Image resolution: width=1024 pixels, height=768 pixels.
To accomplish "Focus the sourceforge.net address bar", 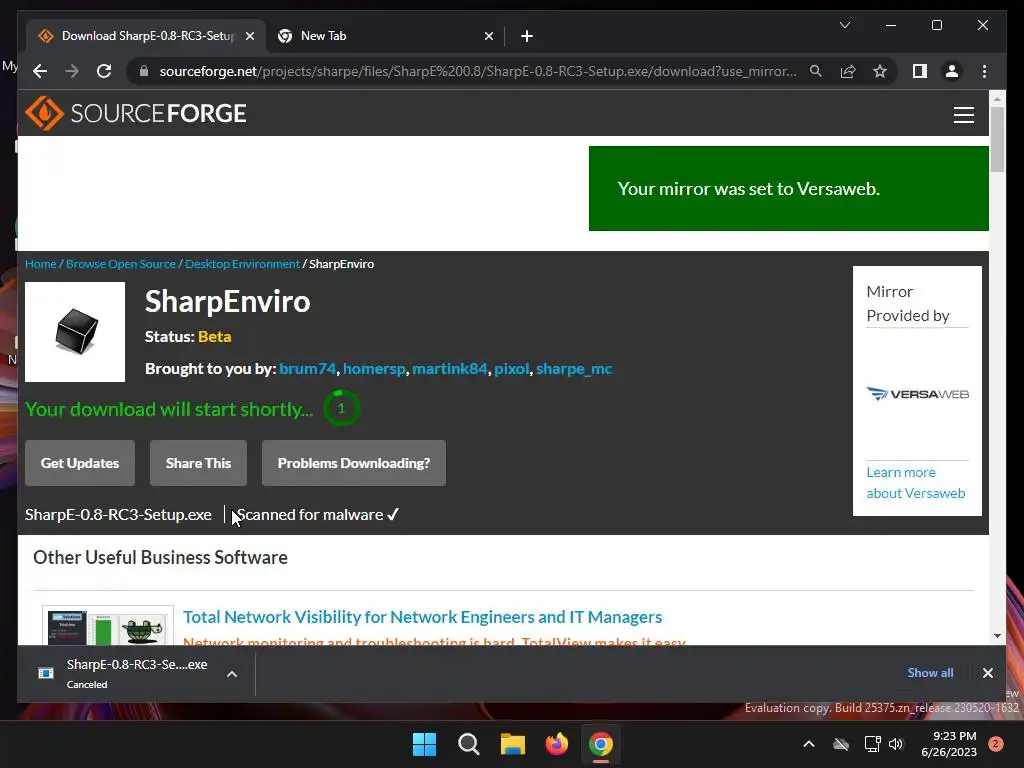I will click(477, 71).
